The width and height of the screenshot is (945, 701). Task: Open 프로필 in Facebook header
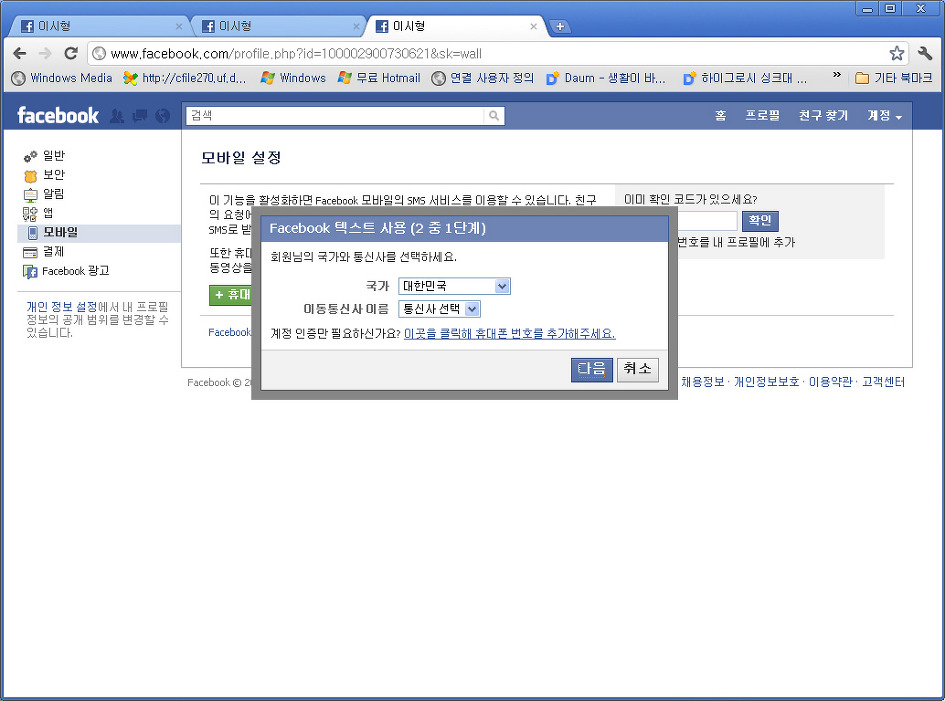tap(762, 115)
